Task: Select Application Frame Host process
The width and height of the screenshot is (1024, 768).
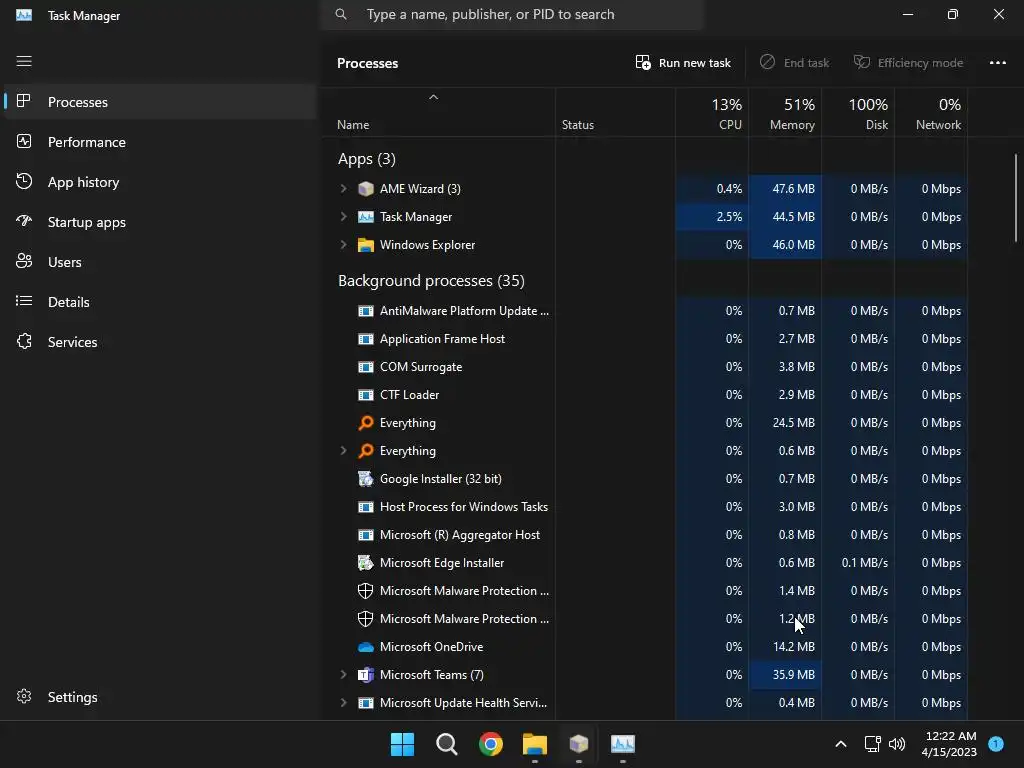Action: point(644,339)
